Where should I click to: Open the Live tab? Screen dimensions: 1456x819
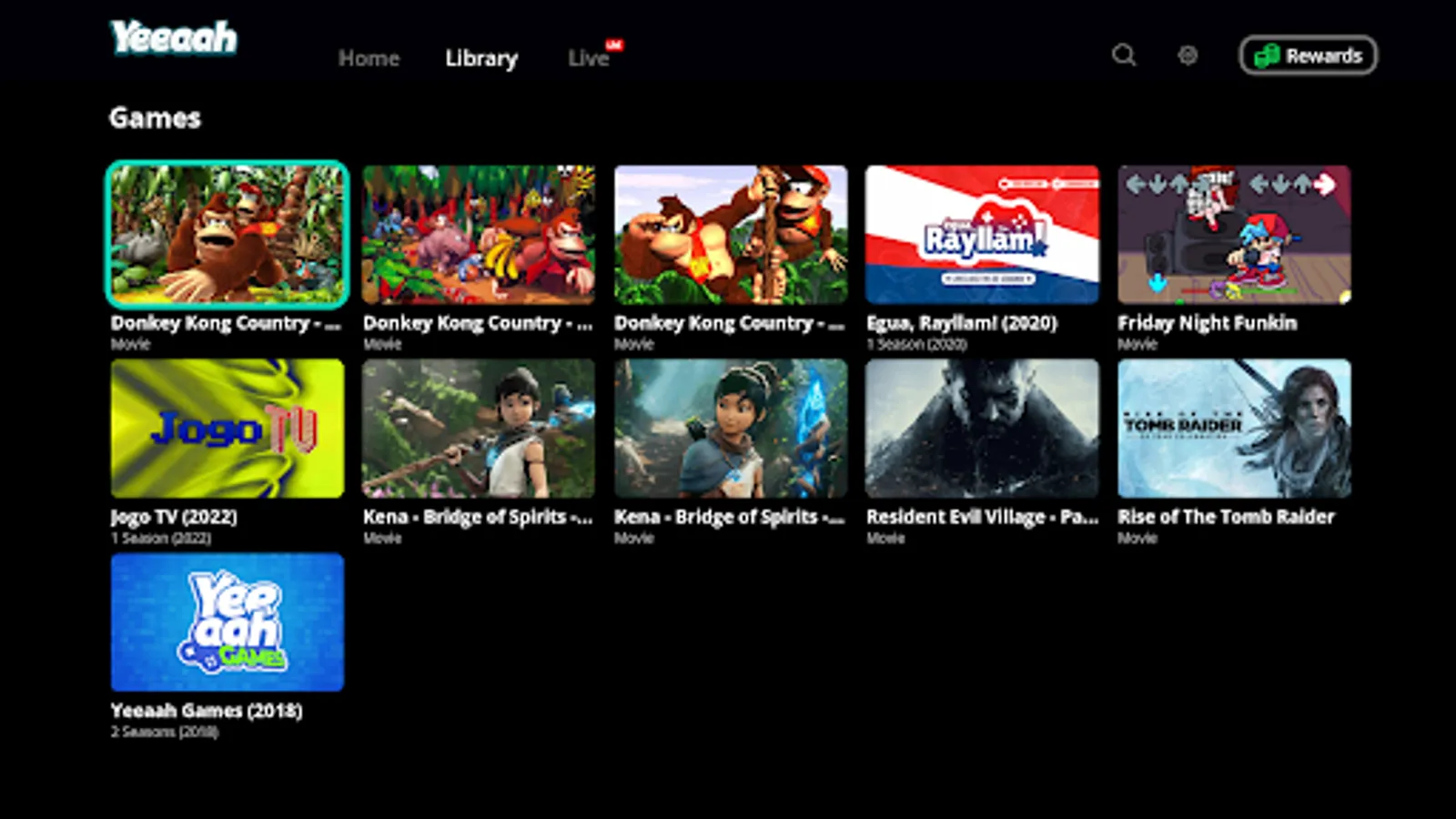point(589,58)
